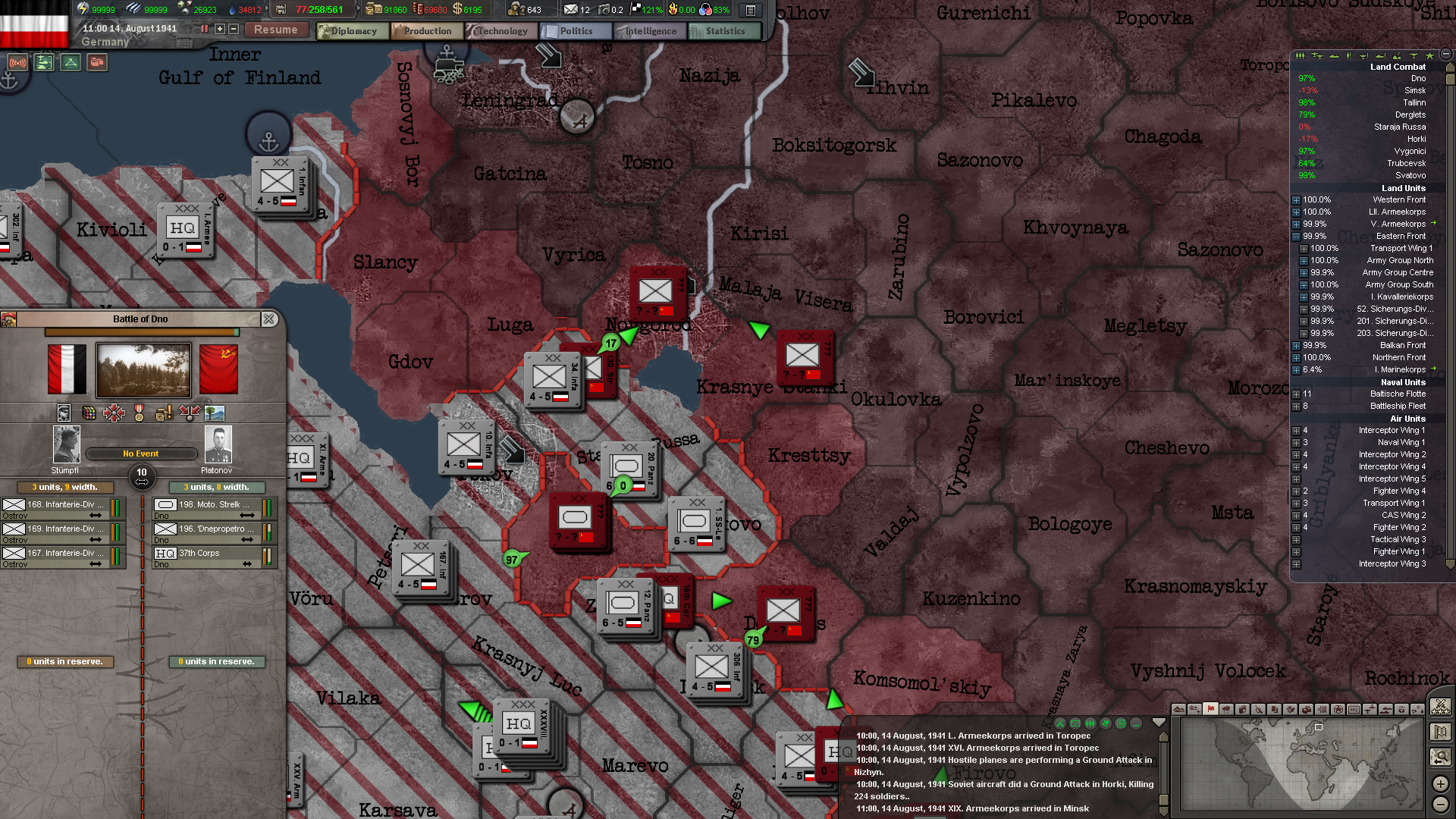The image size is (1456, 819).
Task: Open the Production tab
Action: 427,31
